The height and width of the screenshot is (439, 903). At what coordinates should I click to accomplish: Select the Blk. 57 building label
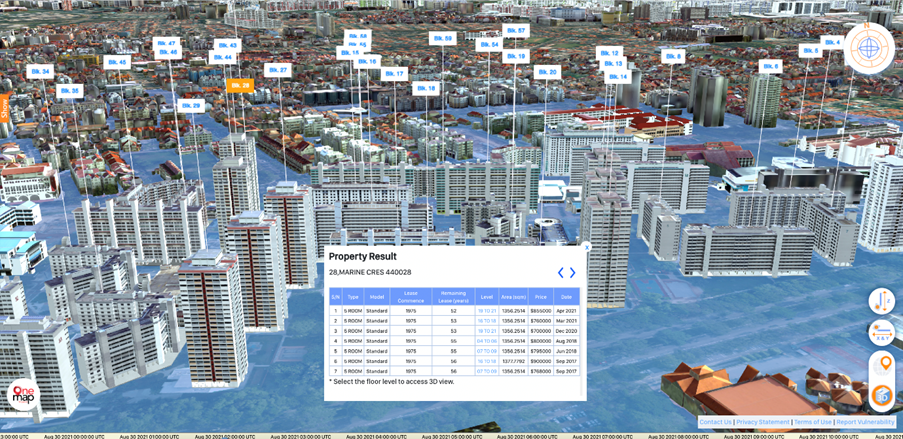(516, 31)
